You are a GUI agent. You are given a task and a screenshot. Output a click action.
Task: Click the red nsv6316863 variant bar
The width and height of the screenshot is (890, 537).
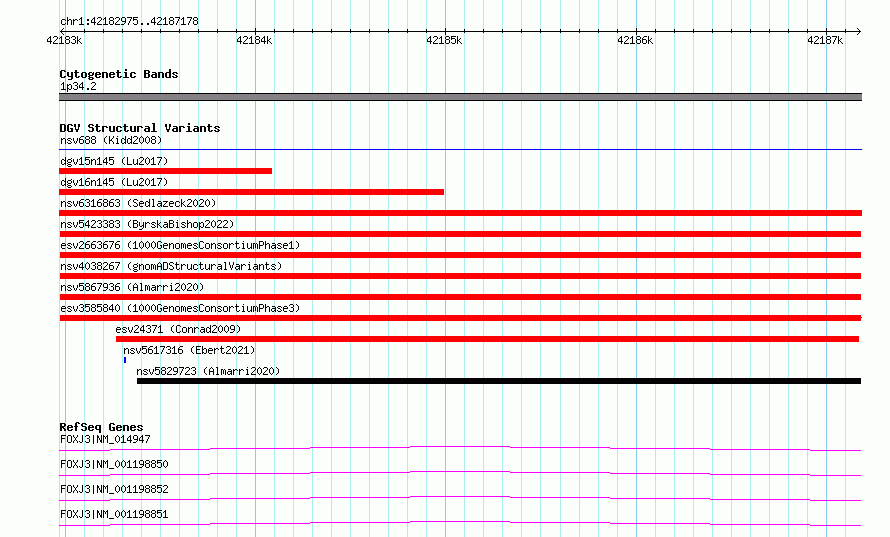pos(460,213)
